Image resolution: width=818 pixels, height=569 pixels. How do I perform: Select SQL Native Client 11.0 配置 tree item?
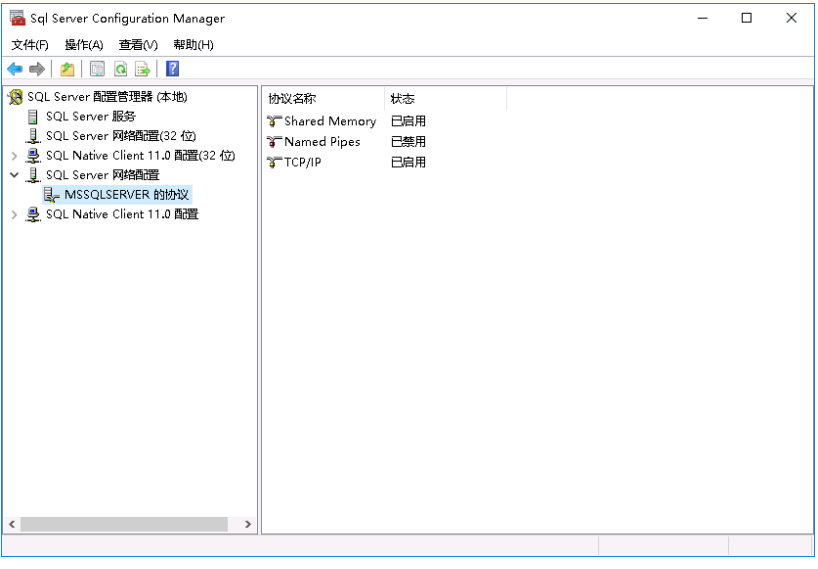[122, 214]
